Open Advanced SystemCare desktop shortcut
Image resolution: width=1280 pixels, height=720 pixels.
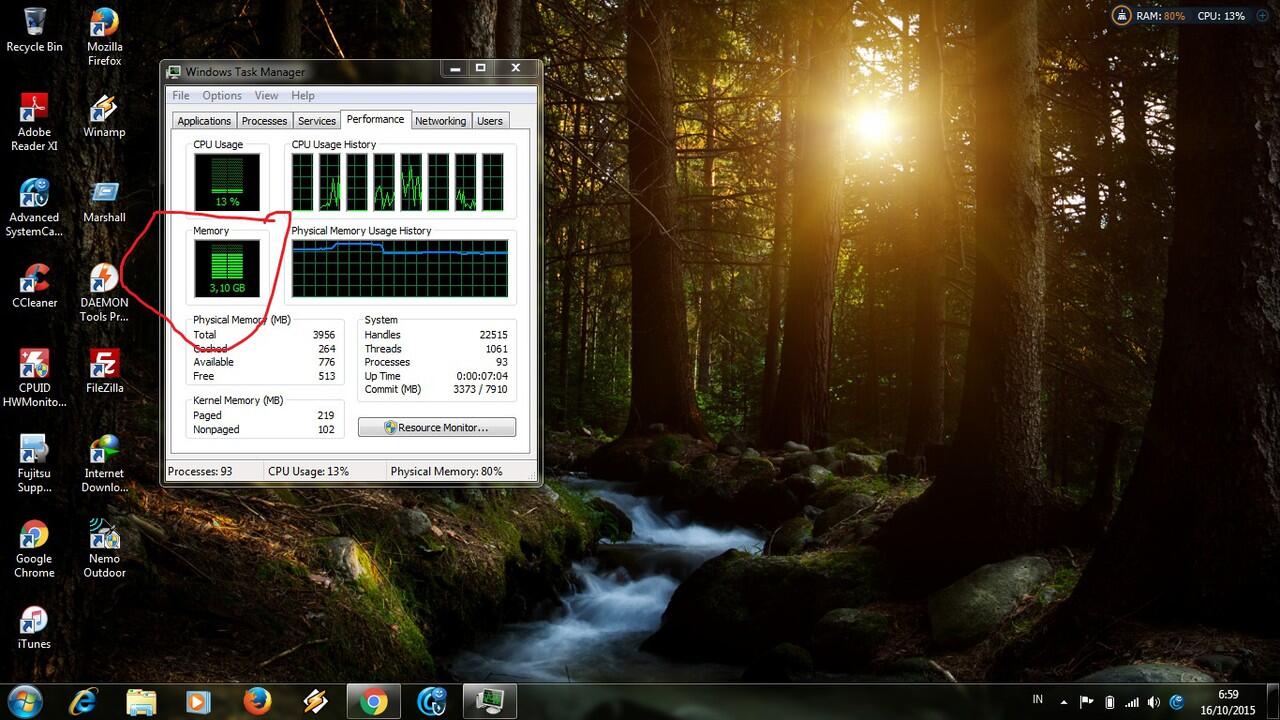34,207
